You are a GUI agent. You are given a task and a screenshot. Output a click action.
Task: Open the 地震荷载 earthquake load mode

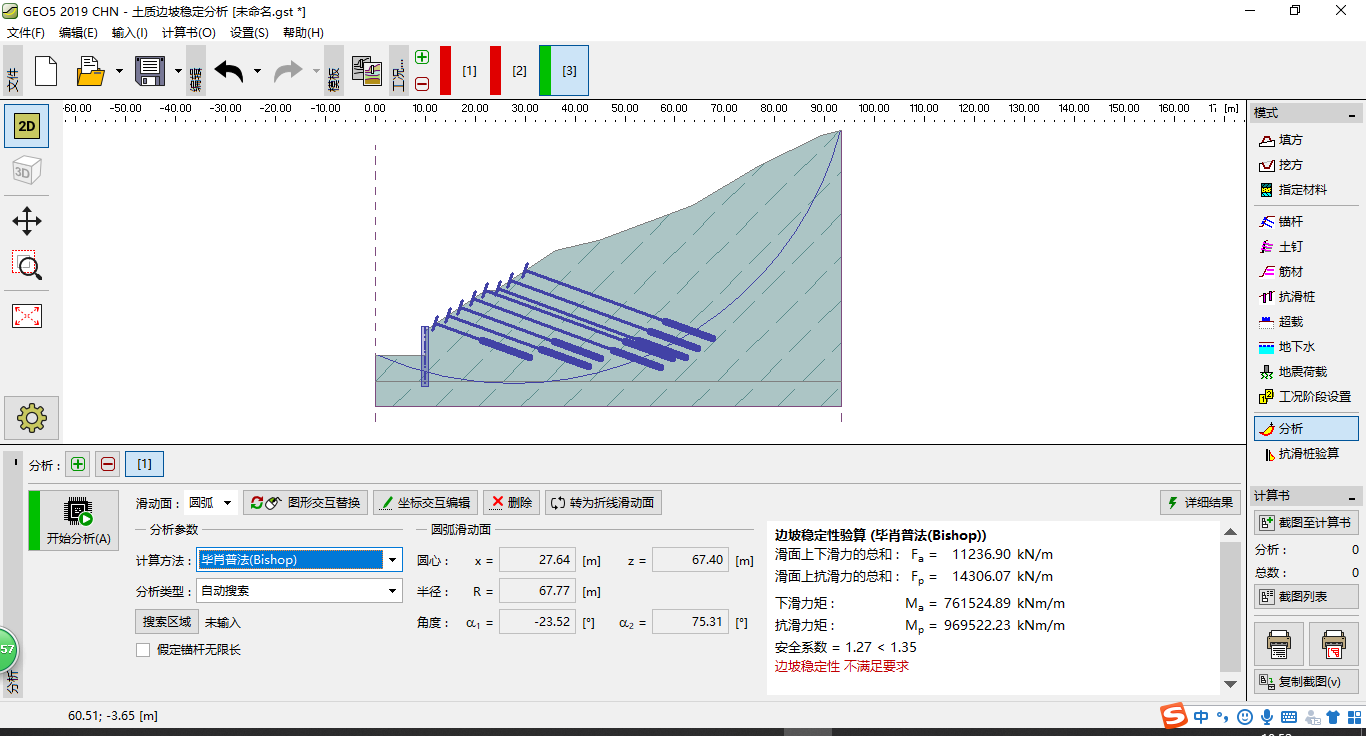1305,372
